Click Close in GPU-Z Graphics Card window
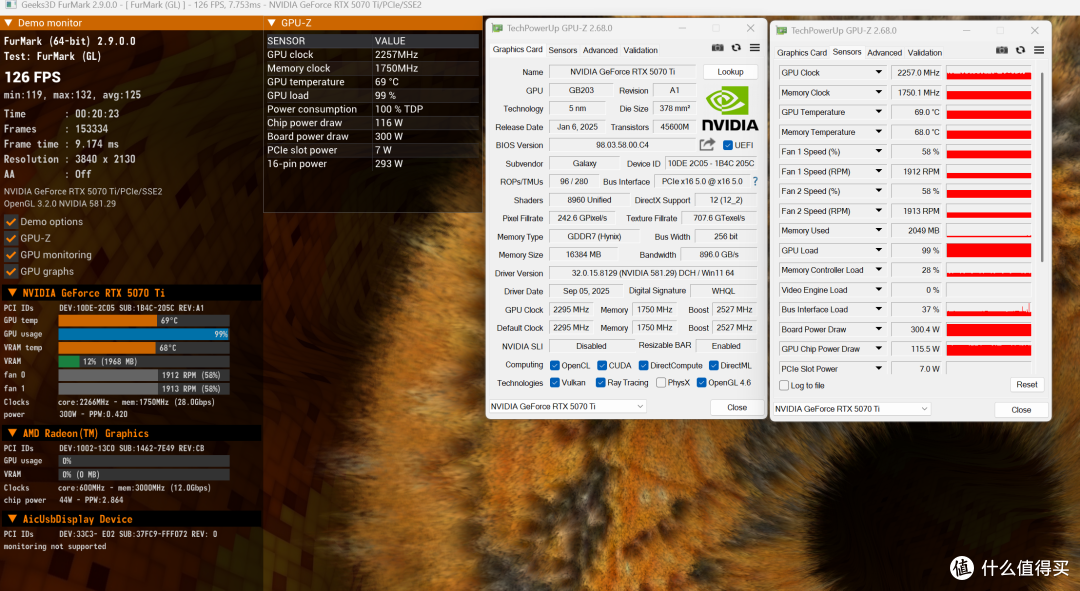This screenshot has width=1080, height=591. (737, 407)
